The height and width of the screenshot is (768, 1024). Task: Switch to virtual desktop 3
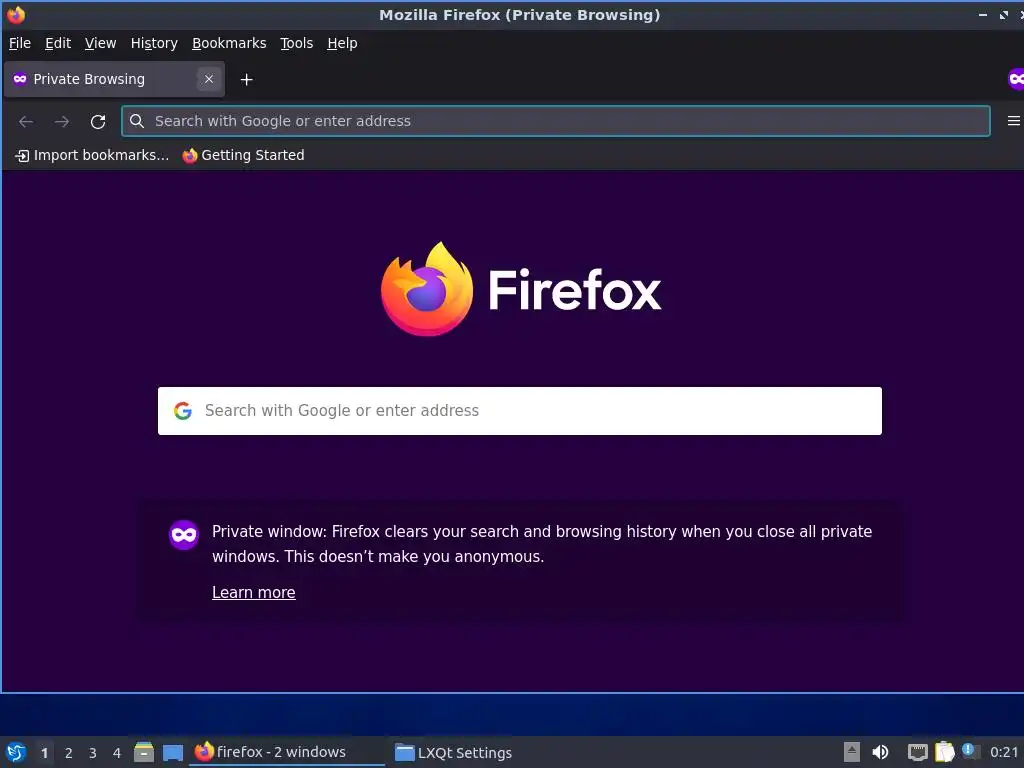point(93,753)
